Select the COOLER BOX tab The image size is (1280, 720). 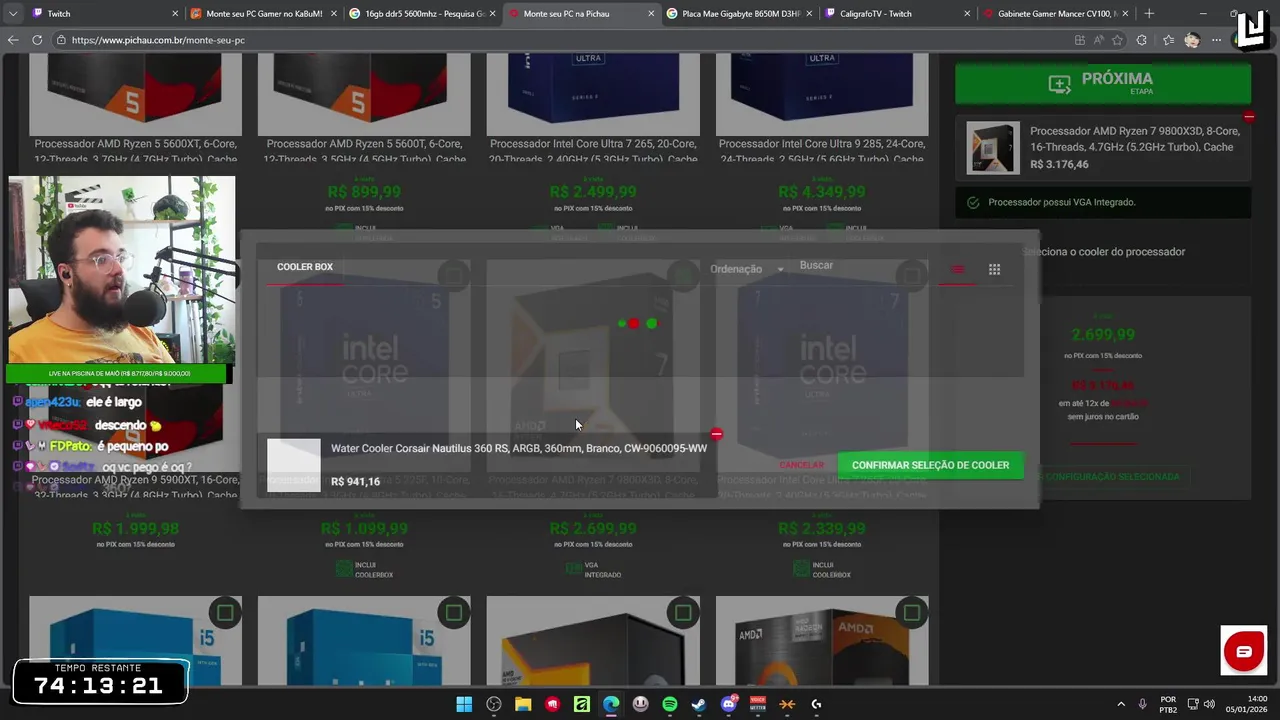[x=305, y=267]
